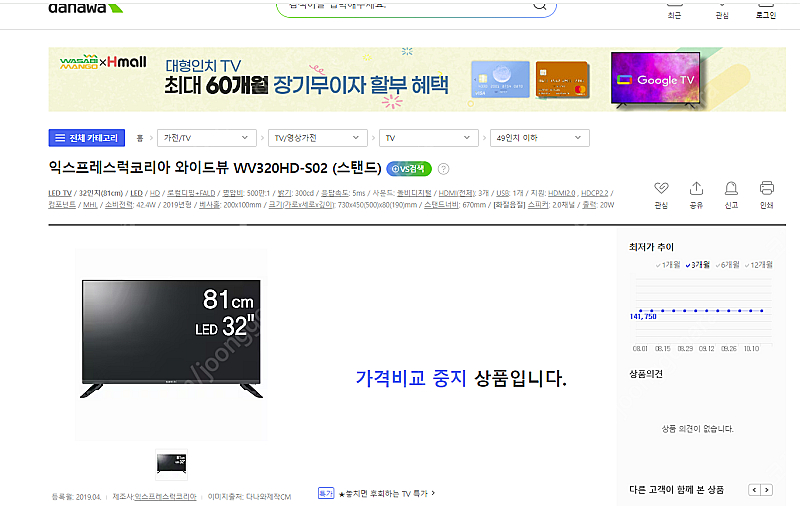800x506 pixels.
Task: Click the 상품의견 heading
Action: (x=645, y=374)
